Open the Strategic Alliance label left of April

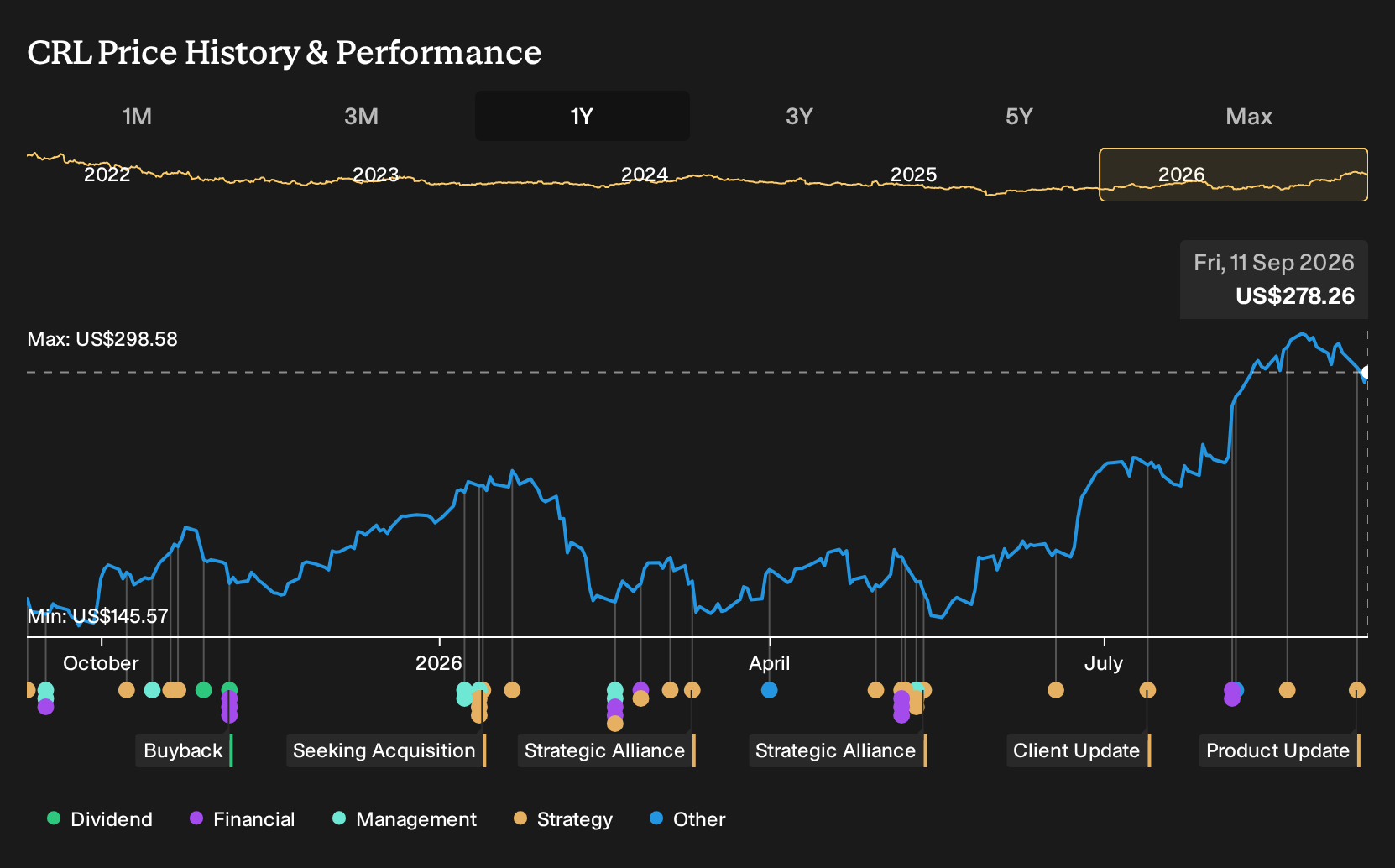point(606,750)
